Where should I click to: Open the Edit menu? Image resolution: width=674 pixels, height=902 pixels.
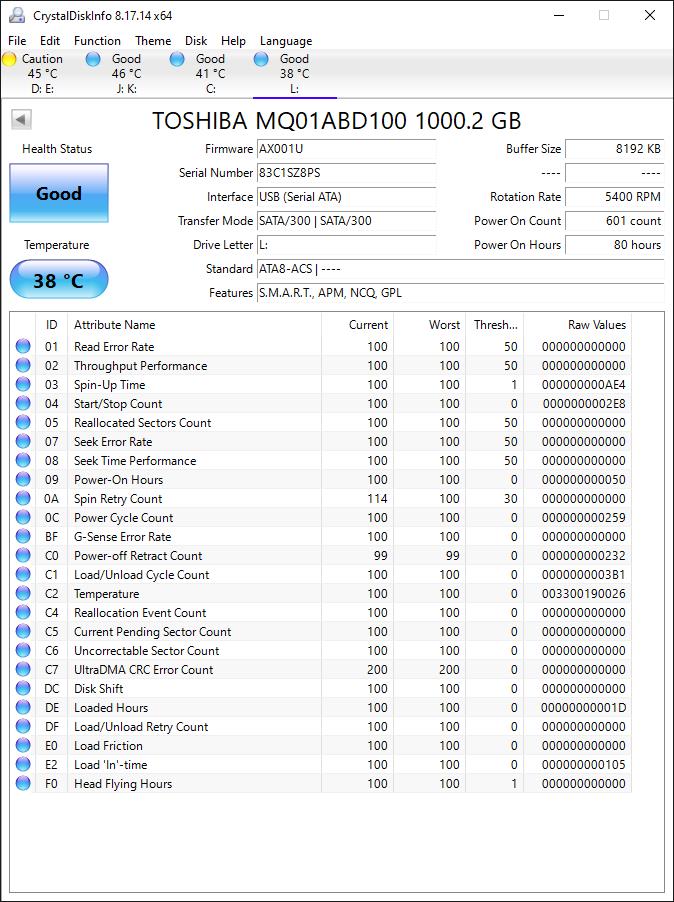coord(50,41)
